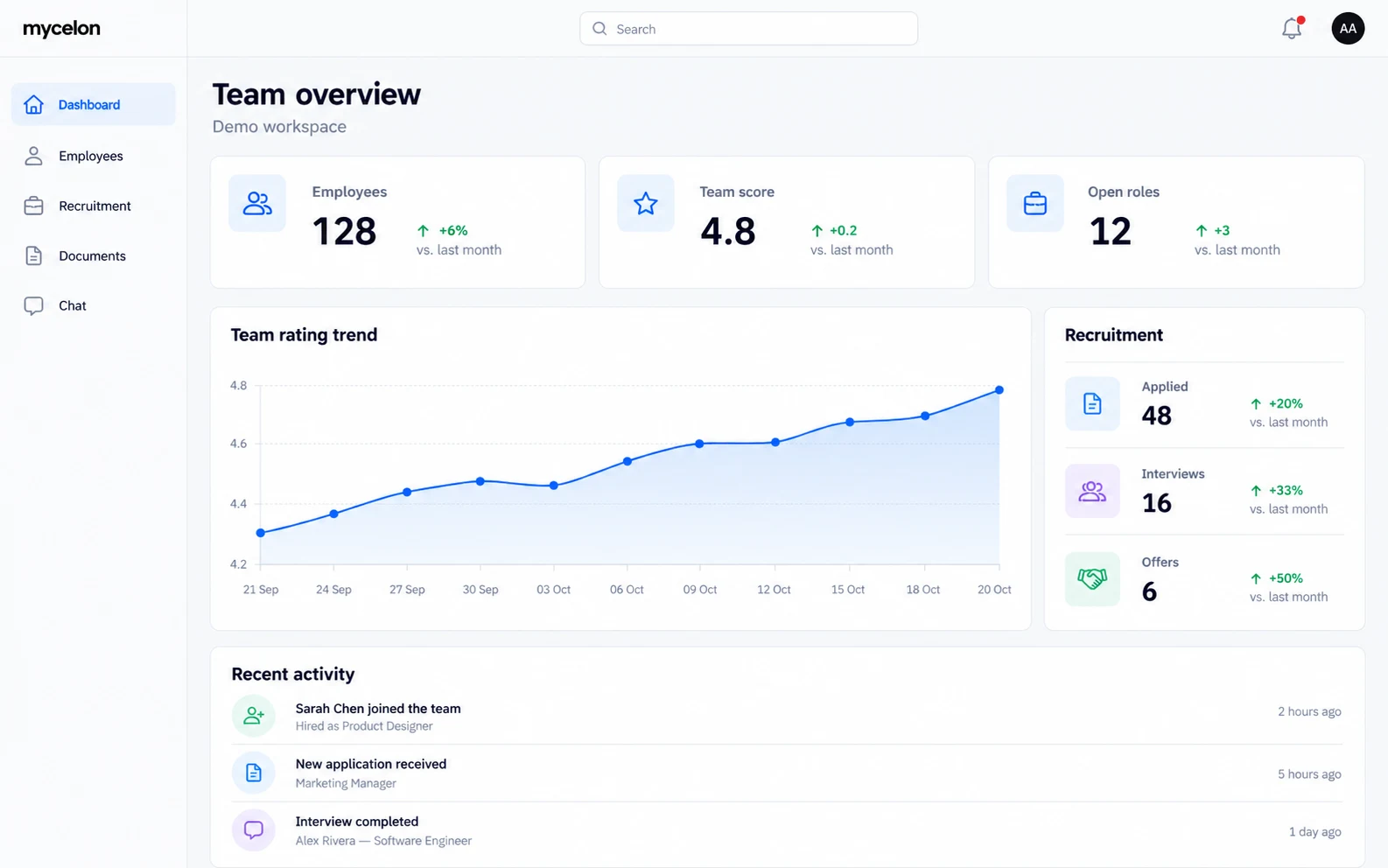Select the 21 Sep data point

point(261,533)
